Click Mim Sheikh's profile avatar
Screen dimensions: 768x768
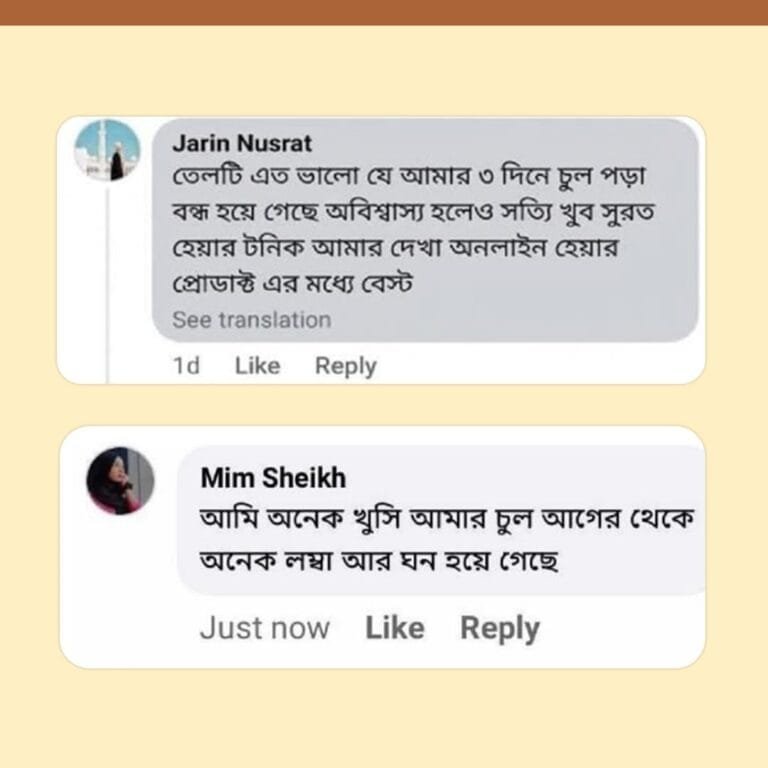point(120,480)
